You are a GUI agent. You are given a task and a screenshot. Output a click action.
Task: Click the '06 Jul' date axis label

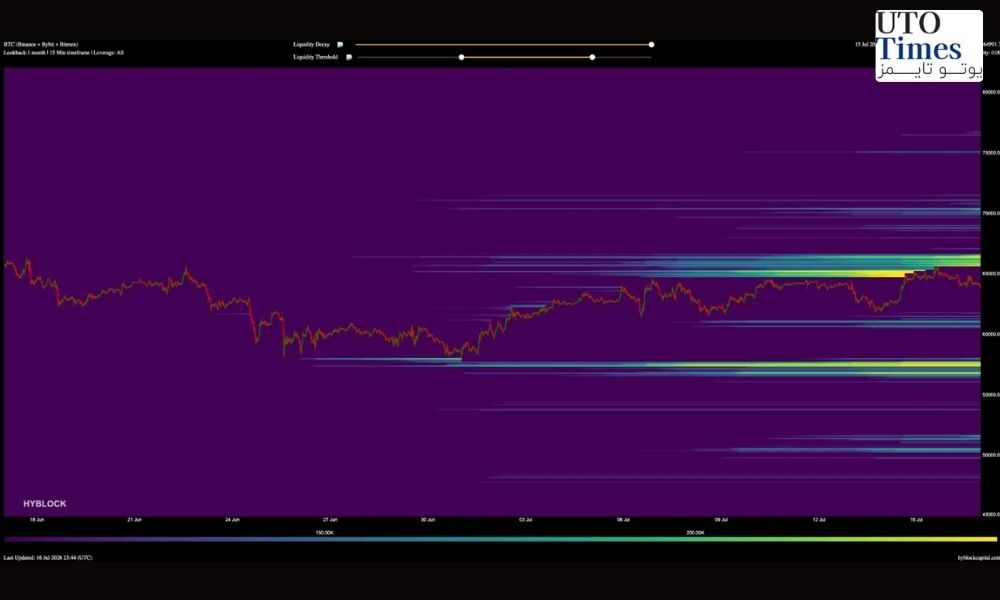tap(623, 520)
